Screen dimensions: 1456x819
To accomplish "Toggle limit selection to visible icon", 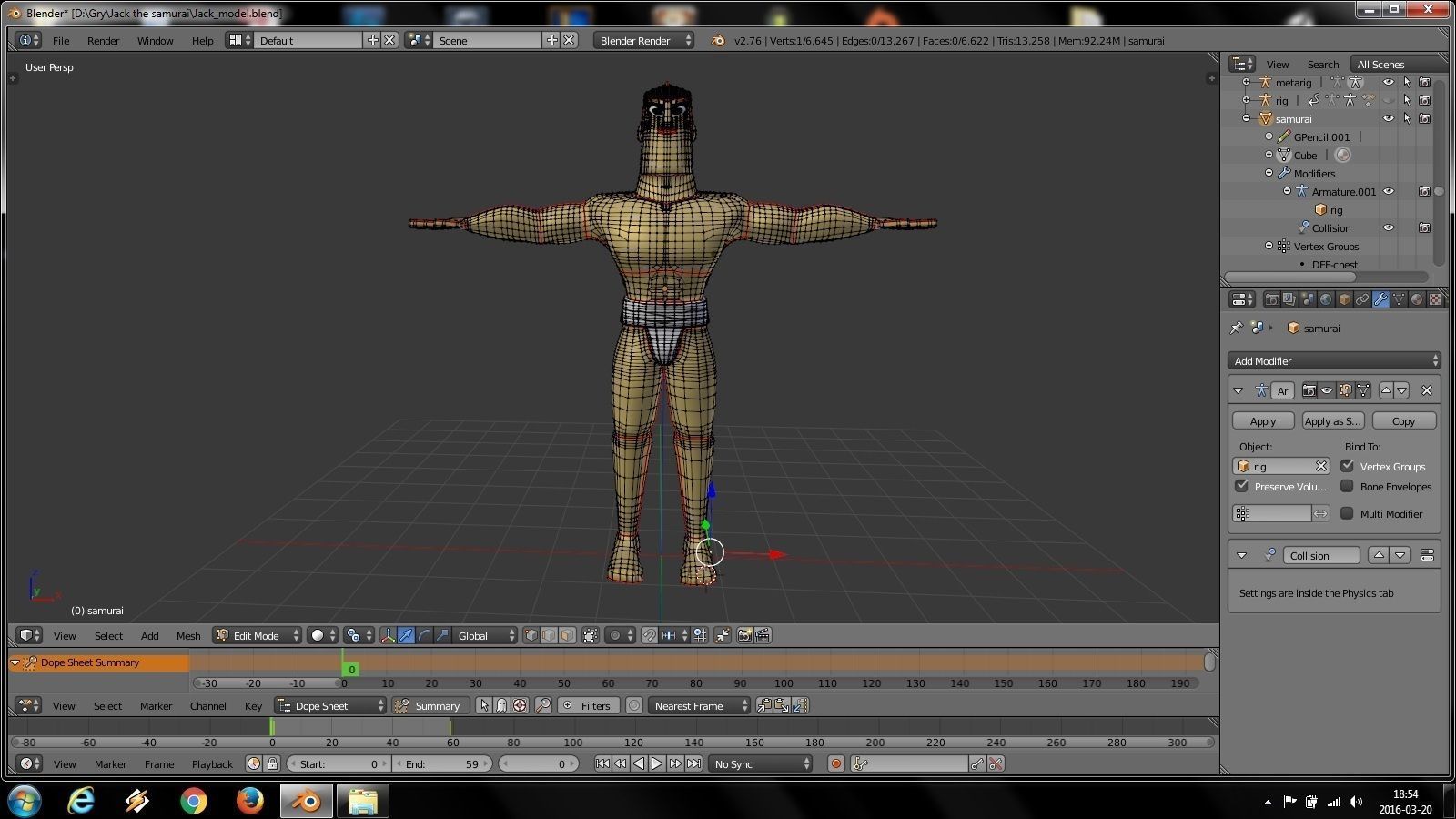I will click(591, 635).
